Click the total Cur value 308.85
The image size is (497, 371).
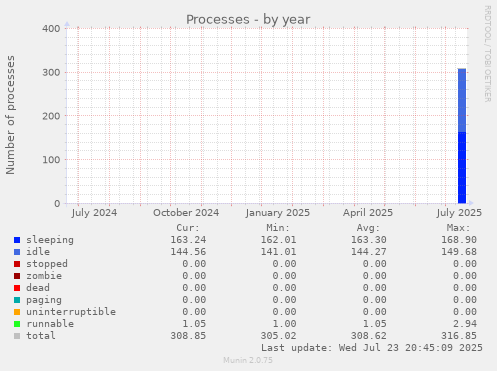[x=188, y=336]
